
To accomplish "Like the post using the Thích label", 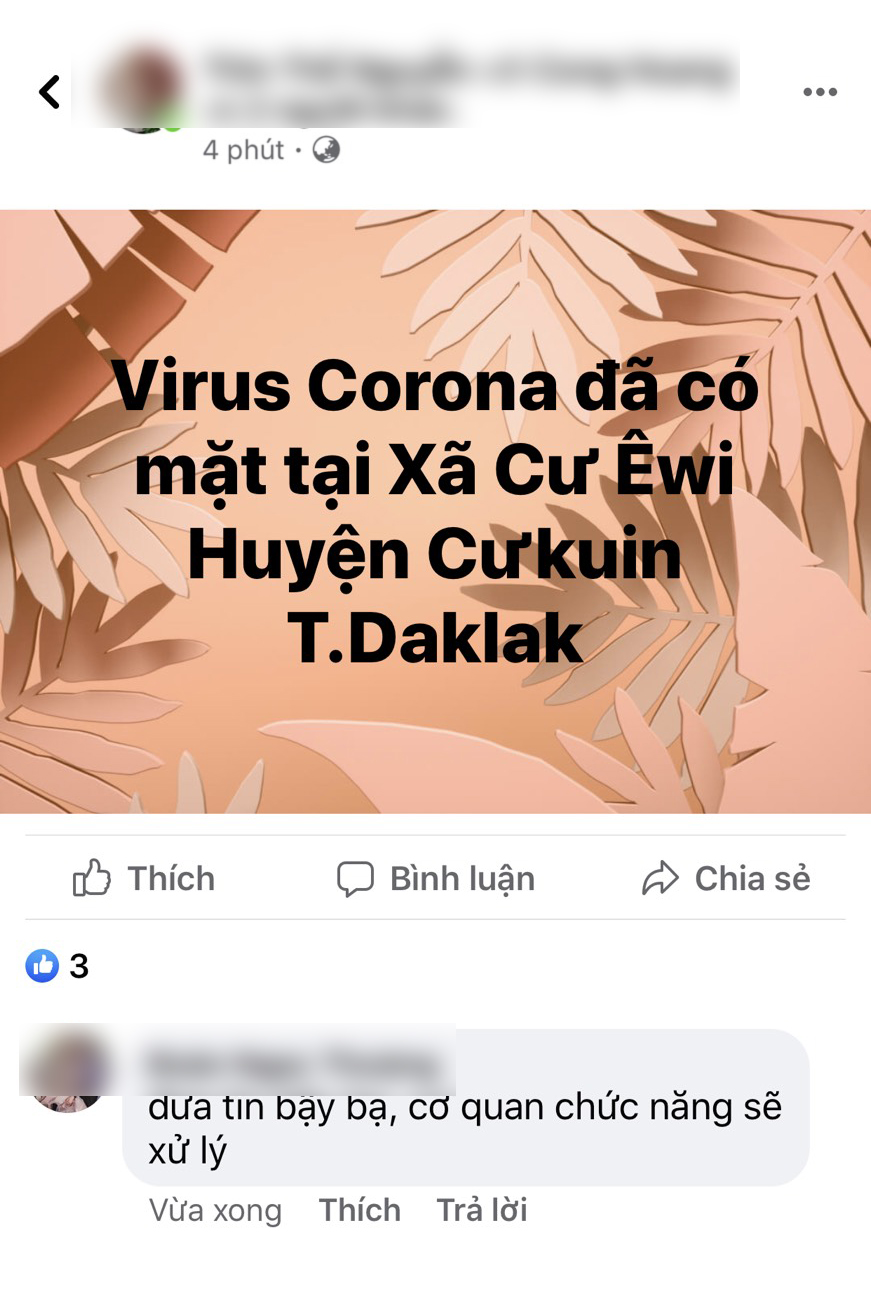I will (x=171, y=879).
